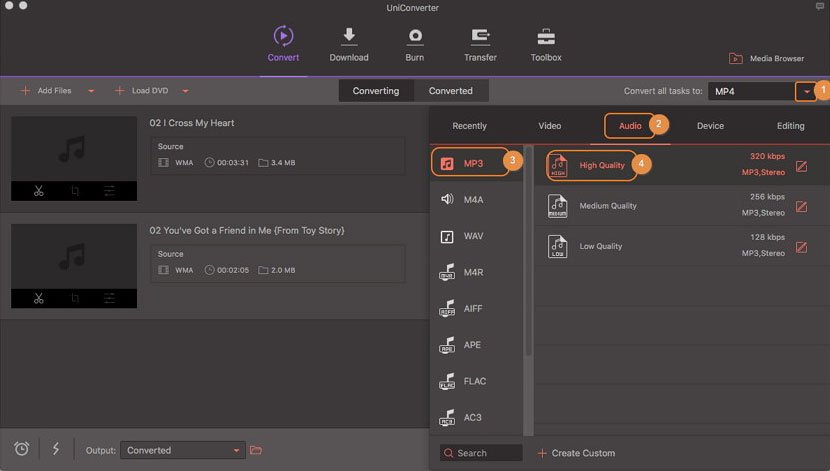Choose the APE audio format
The height and width of the screenshot is (471, 830).
click(x=476, y=345)
